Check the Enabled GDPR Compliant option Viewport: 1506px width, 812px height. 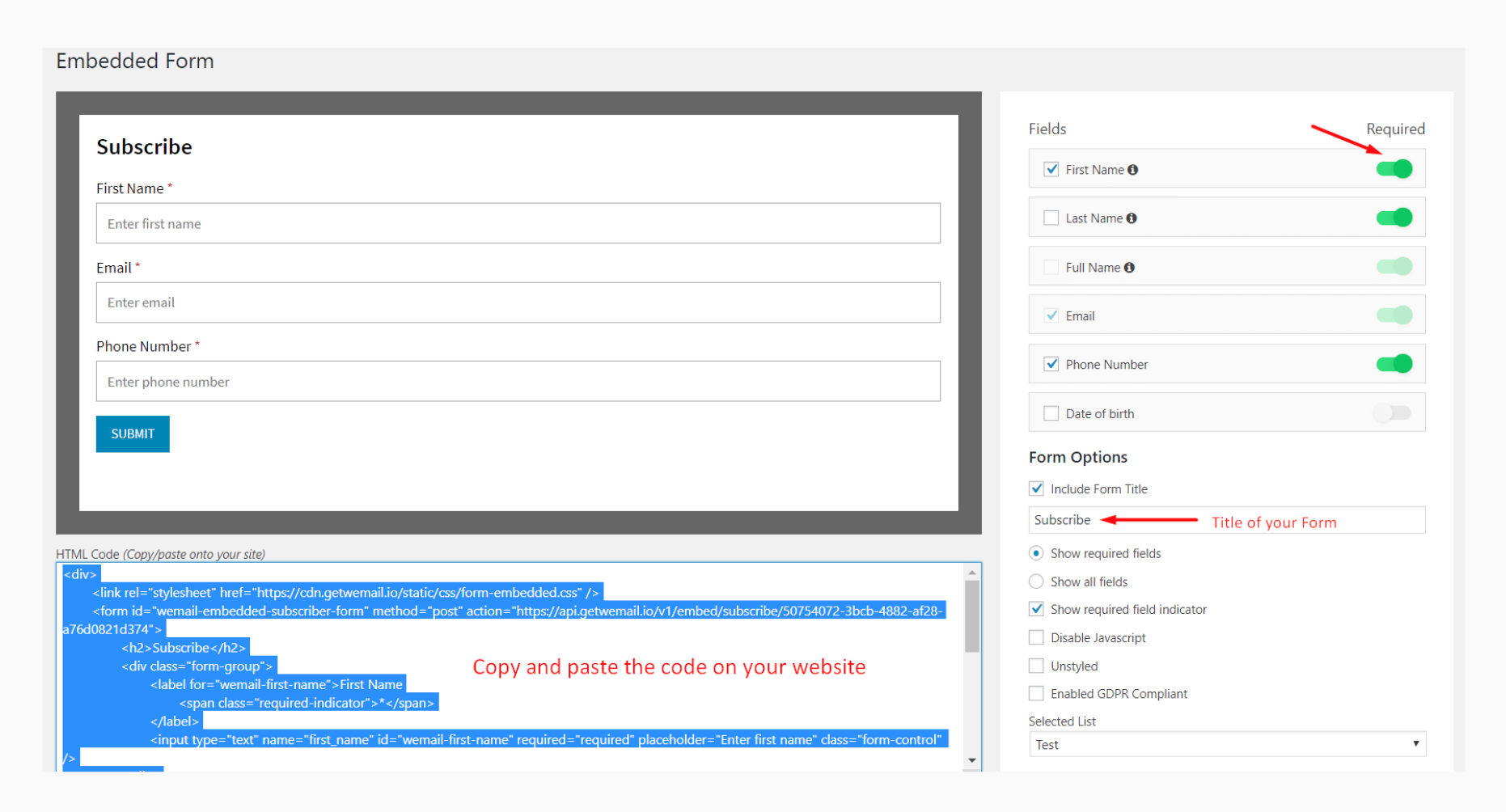click(x=1036, y=693)
